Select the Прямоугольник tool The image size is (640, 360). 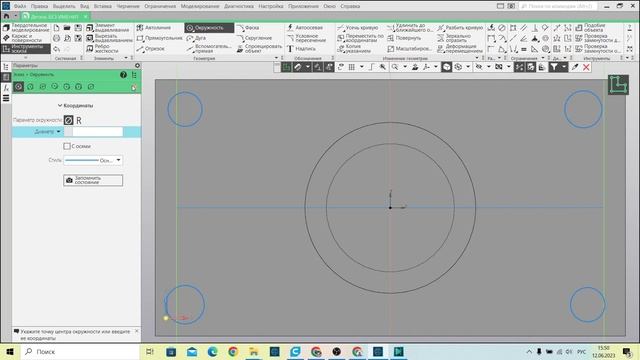(x=160, y=38)
